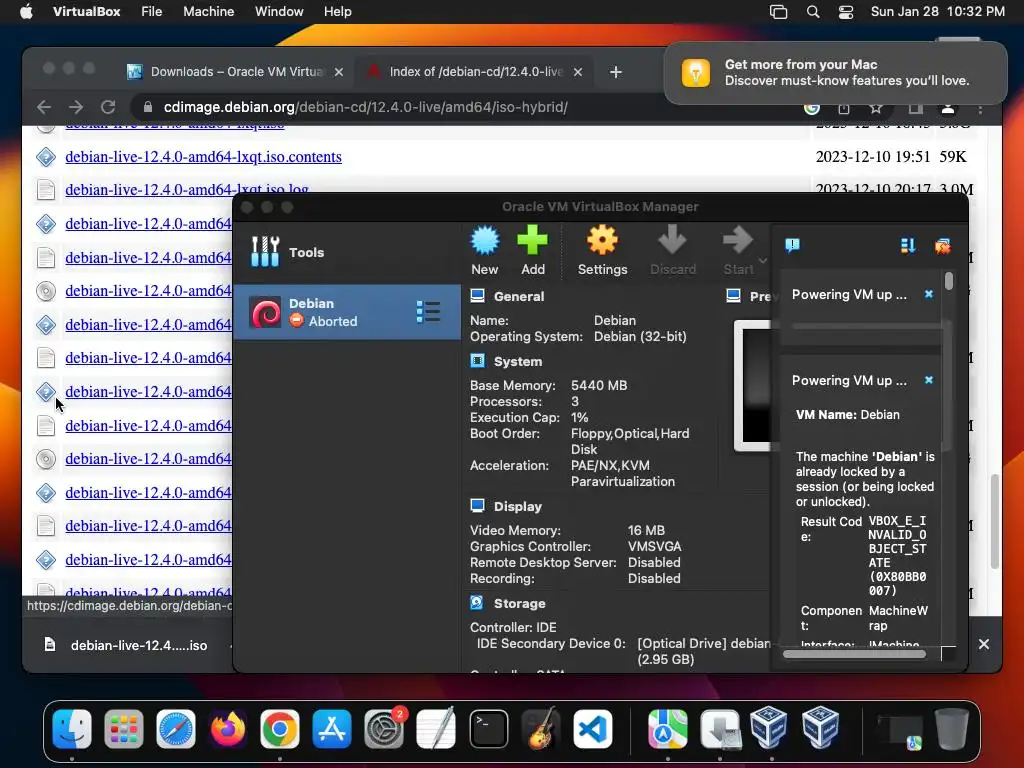This screenshot has height=768, width=1024.
Task: Click the clear all notifications icon
Action: [x=942, y=246]
